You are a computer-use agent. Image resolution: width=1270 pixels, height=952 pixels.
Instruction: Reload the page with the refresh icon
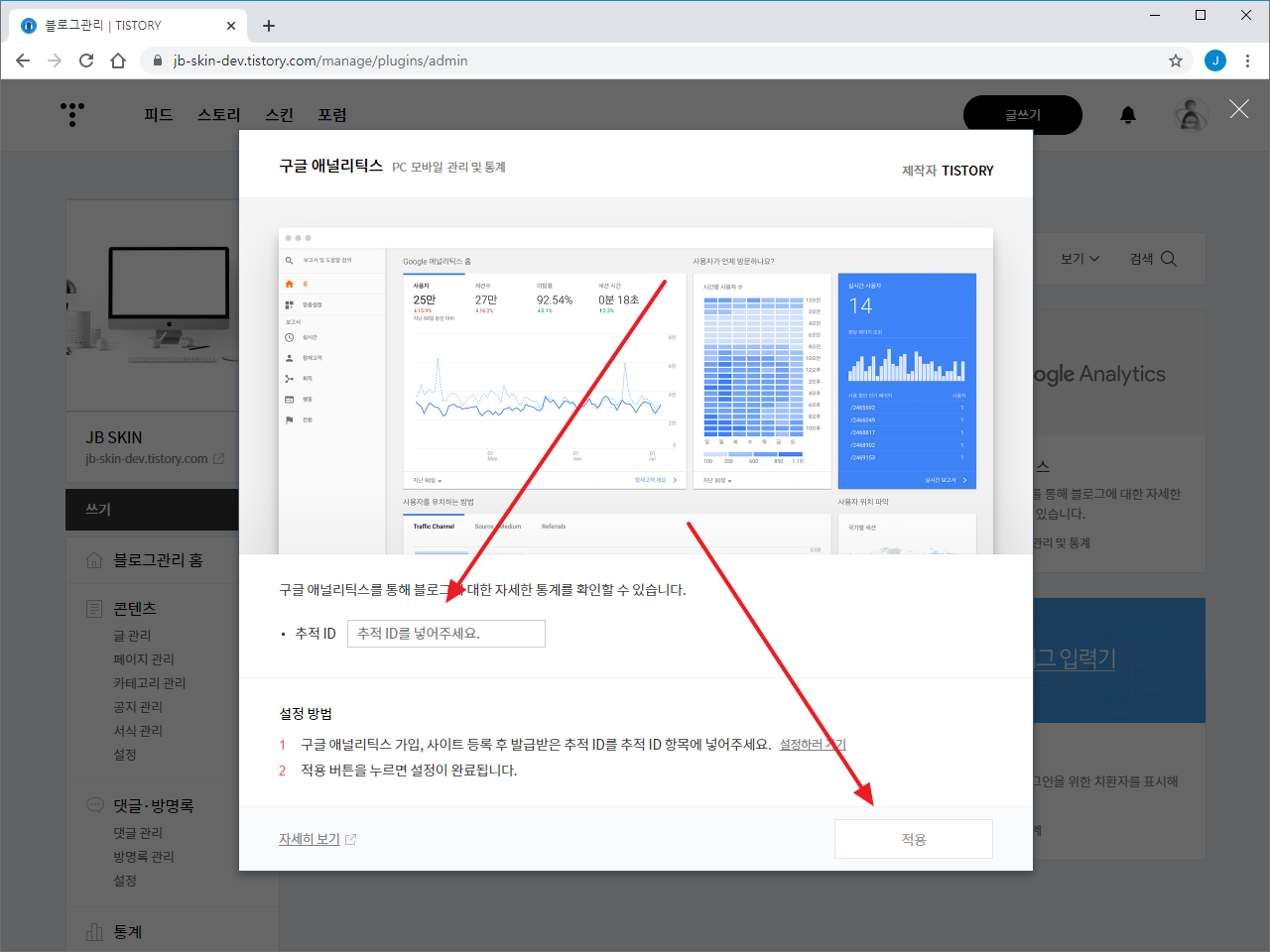tap(86, 60)
